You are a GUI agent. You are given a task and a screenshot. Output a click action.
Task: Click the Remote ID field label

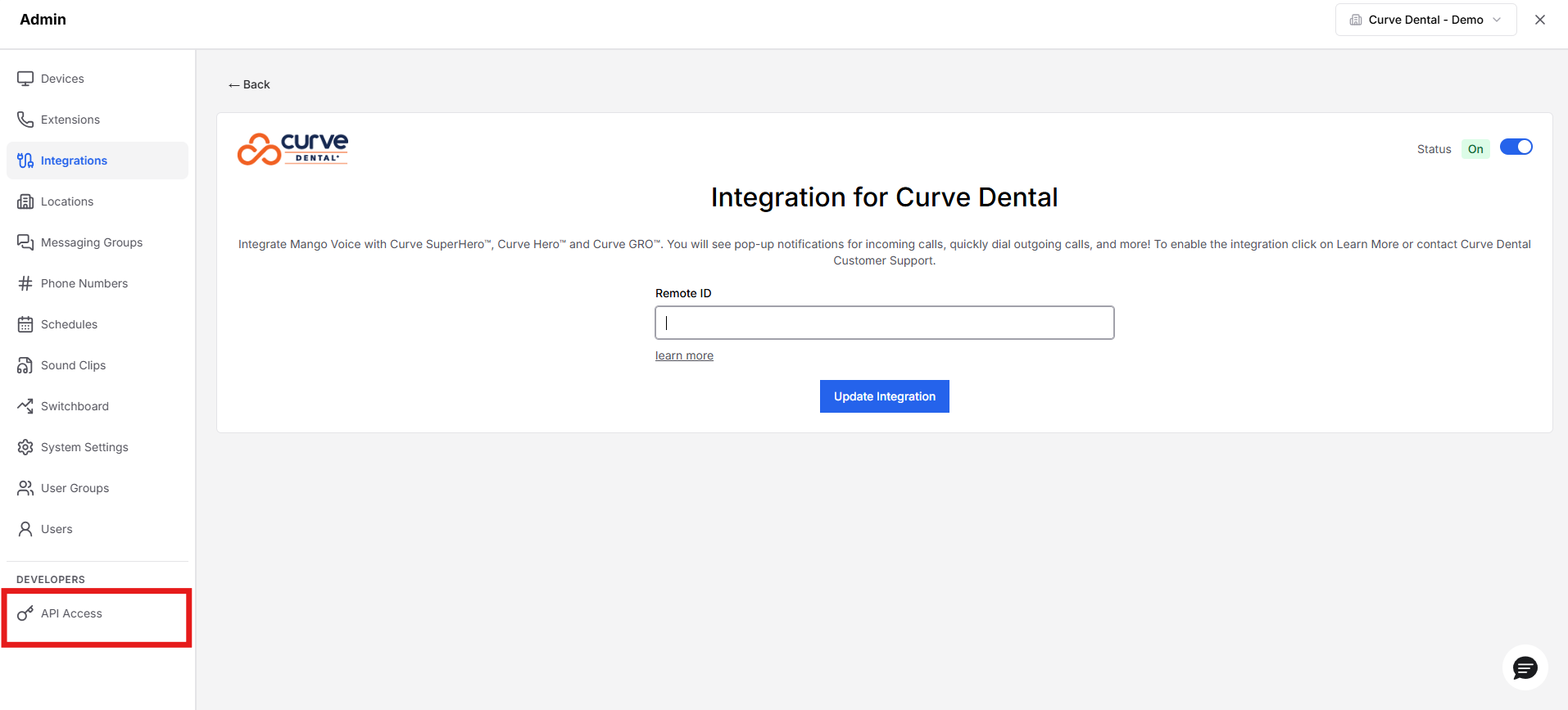point(683,293)
